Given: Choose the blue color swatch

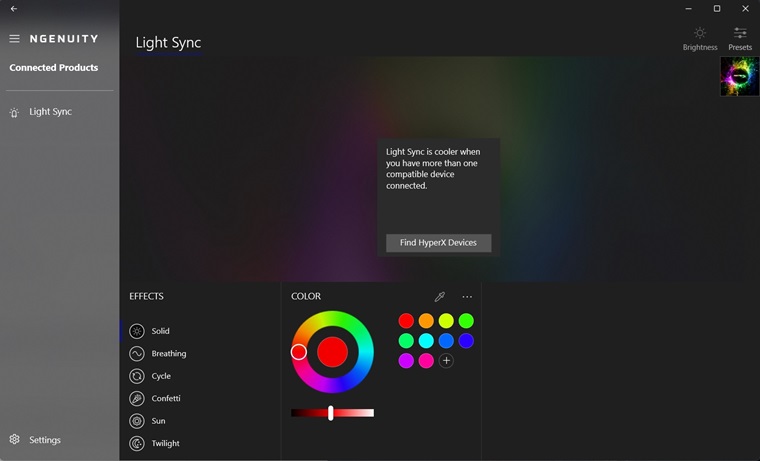Looking at the screenshot, I should 446,341.
